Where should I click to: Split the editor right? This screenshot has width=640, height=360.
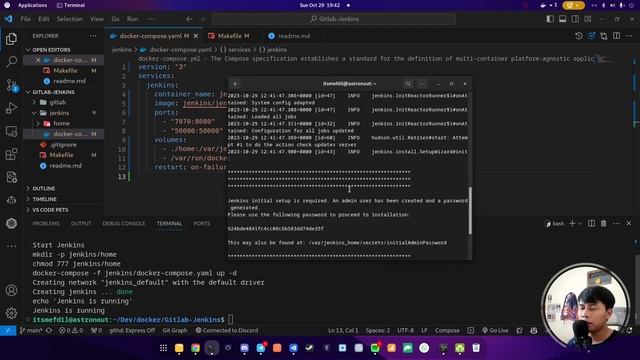tap(616, 36)
